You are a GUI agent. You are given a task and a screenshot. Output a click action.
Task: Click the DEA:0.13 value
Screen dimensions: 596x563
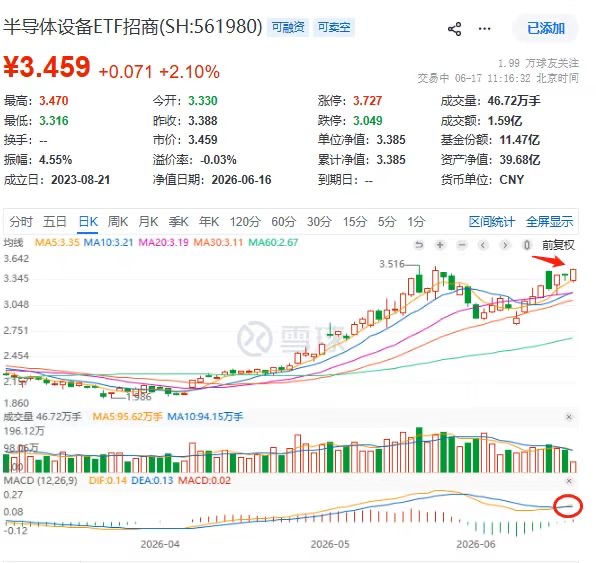pos(152,481)
